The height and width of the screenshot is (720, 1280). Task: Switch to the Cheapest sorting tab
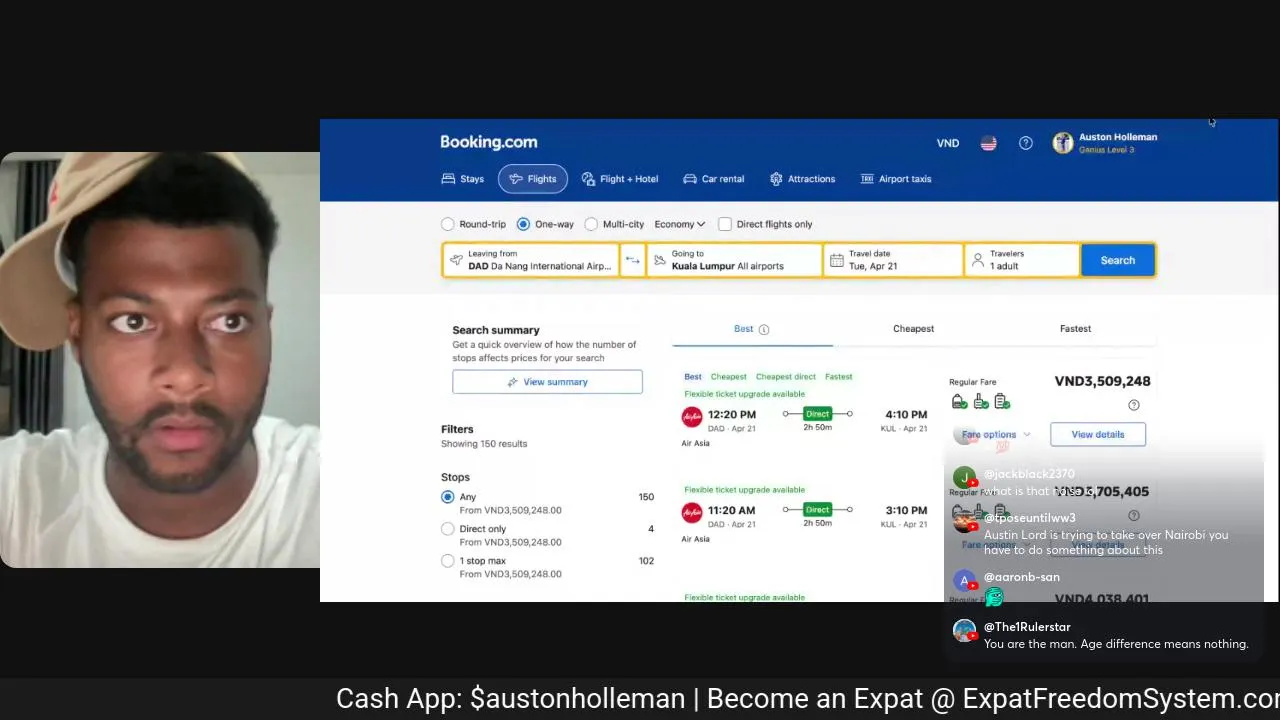913,328
